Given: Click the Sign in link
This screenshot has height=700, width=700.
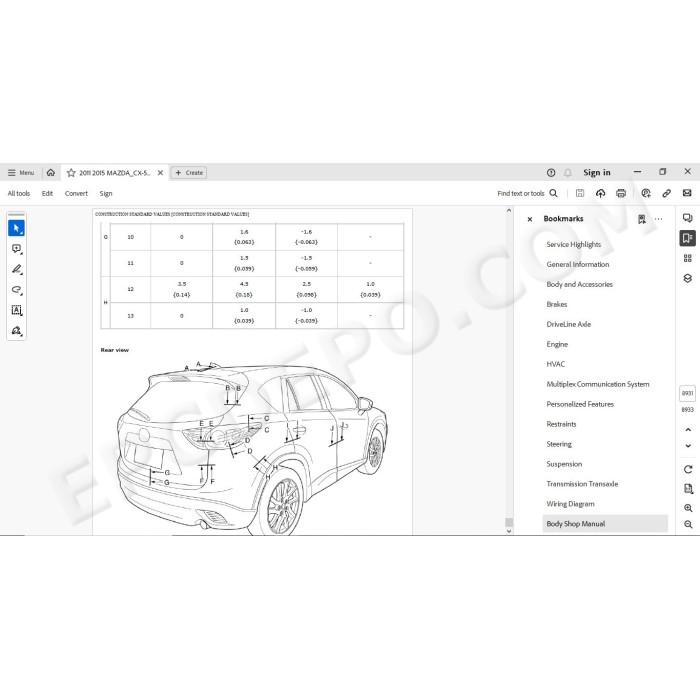Looking at the screenshot, I should (596, 172).
